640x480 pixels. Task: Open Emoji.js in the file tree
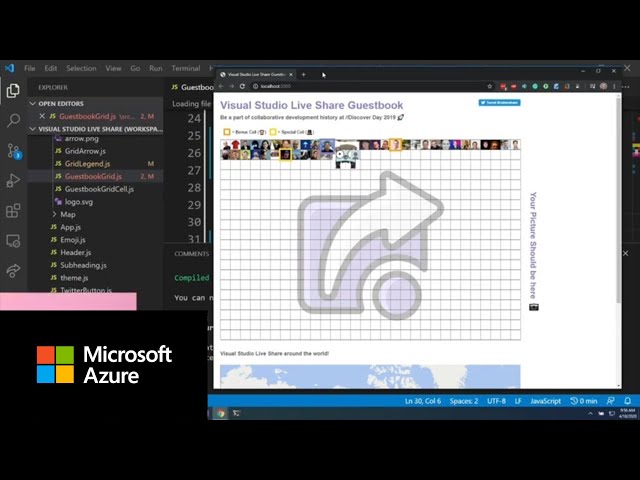click(x=73, y=240)
